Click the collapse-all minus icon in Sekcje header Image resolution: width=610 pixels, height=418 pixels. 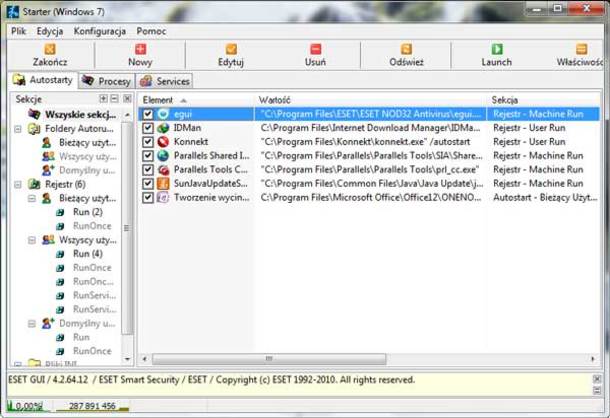coord(114,99)
